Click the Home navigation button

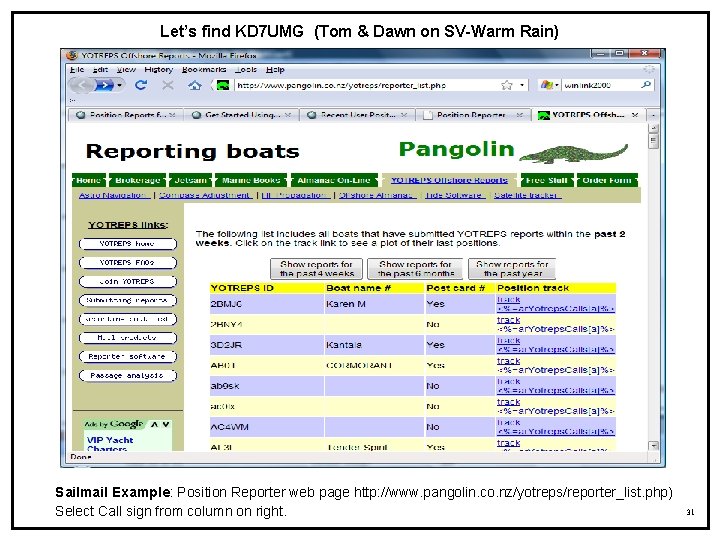(x=89, y=180)
